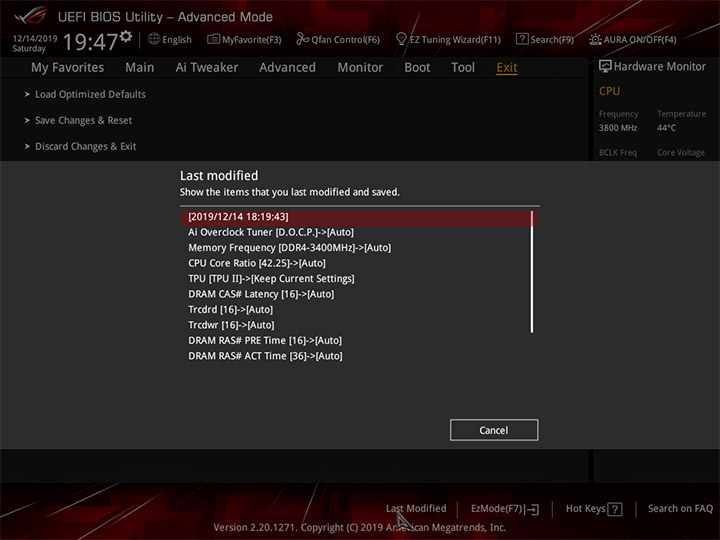Click Last Modified in footer
Image resolution: width=720 pixels, height=540 pixels.
pos(416,509)
